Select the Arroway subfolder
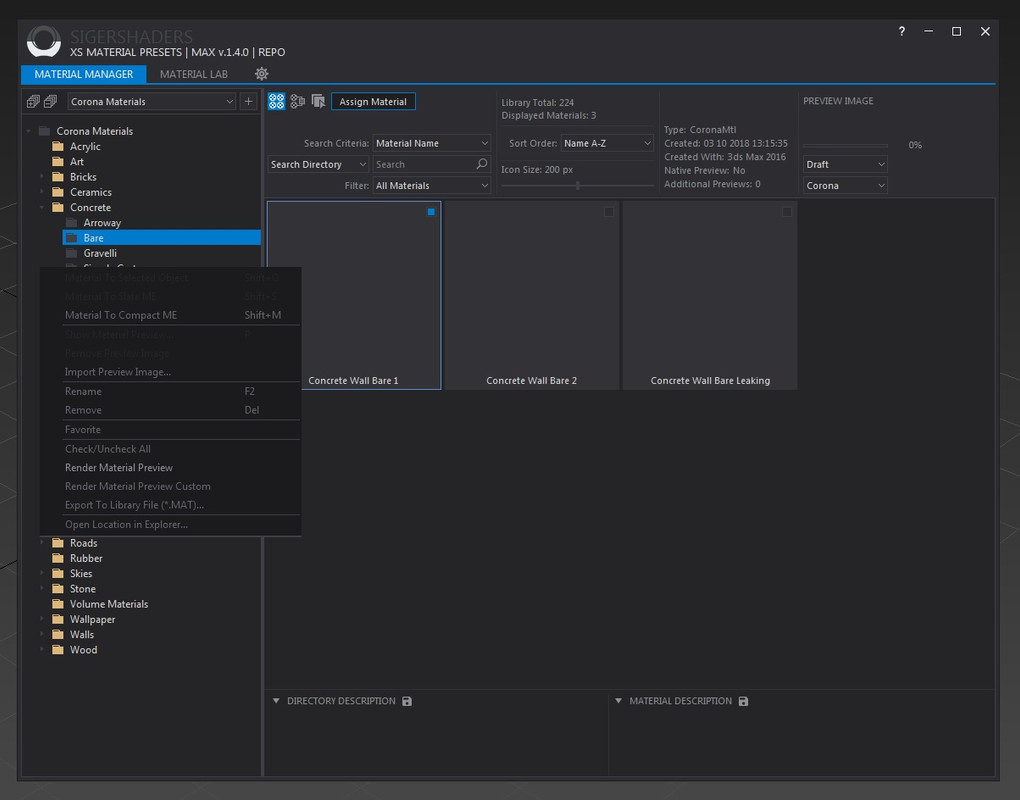The width and height of the screenshot is (1020, 800). tap(102, 222)
